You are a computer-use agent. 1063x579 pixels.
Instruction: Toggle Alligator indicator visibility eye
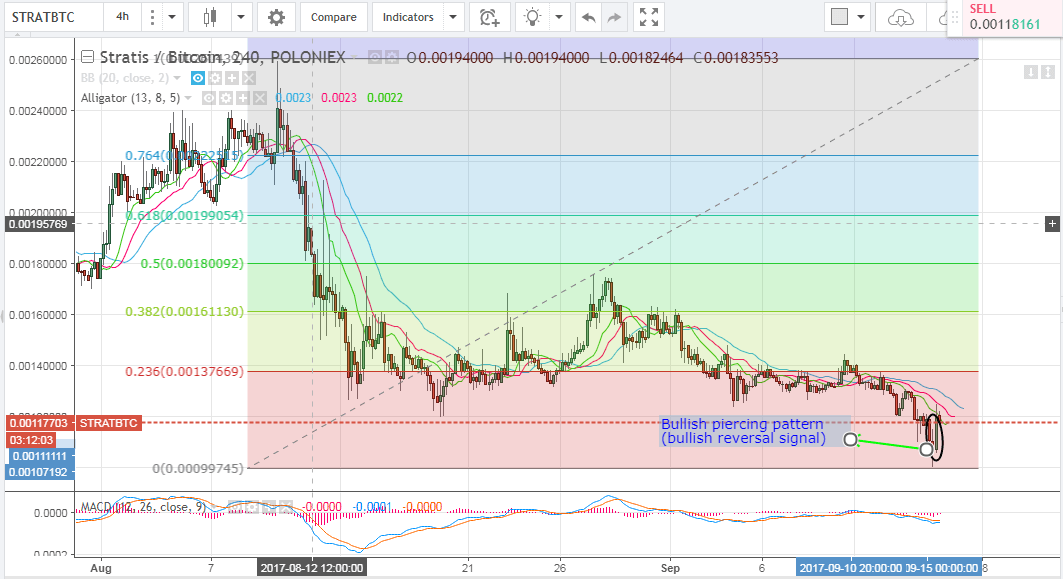tap(209, 98)
